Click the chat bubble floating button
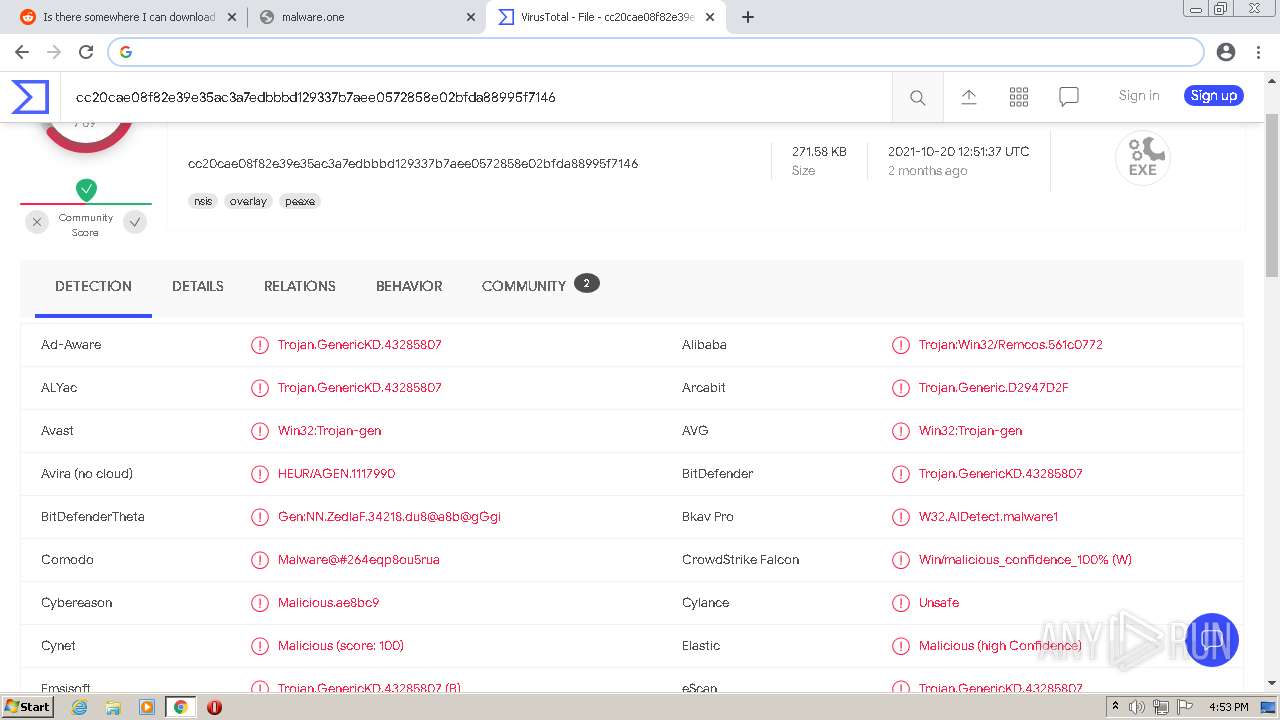 click(x=1212, y=640)
